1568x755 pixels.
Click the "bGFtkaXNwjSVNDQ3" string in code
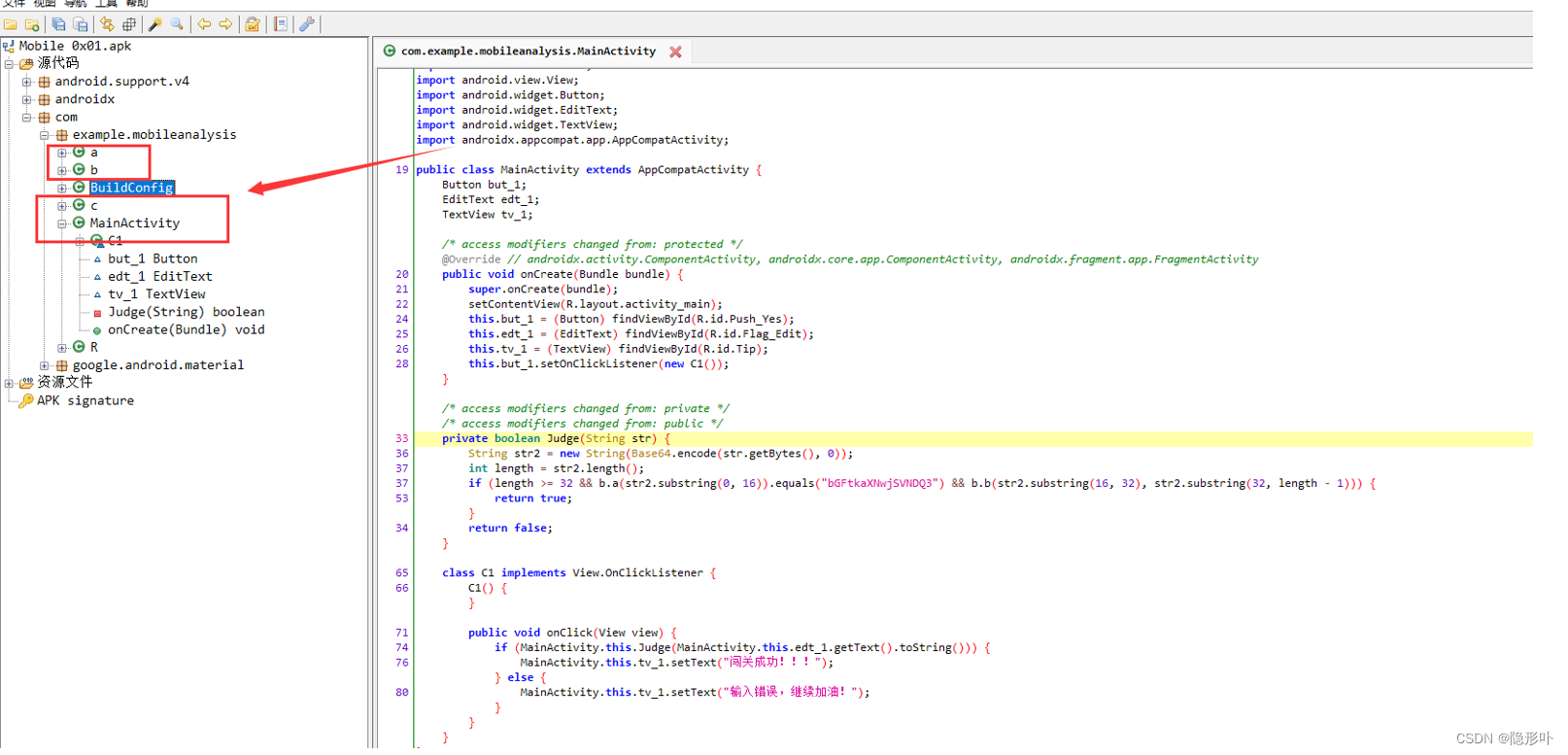[x=881, y=483]
